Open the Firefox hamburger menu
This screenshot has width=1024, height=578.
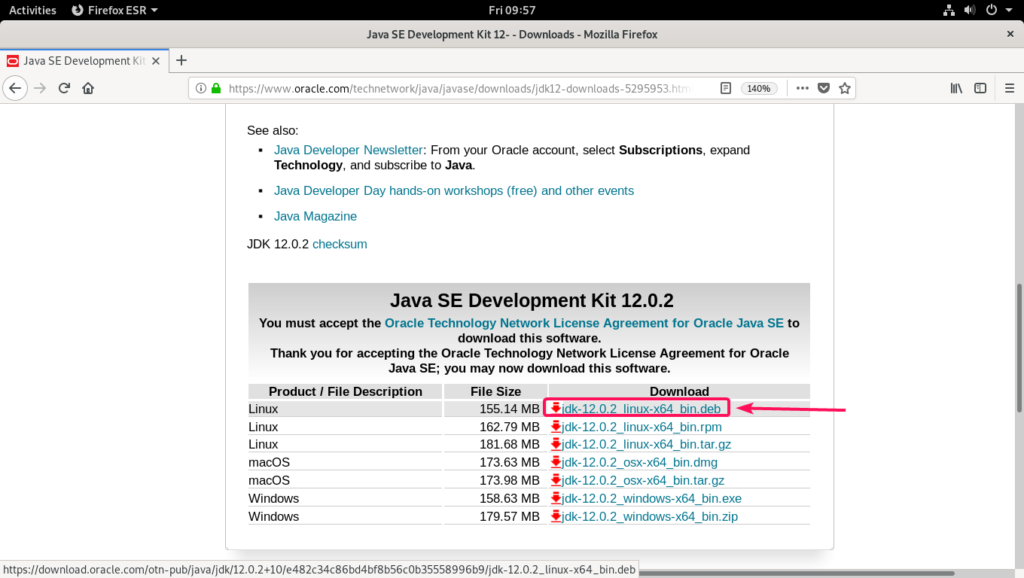[x=1007, y=88]
